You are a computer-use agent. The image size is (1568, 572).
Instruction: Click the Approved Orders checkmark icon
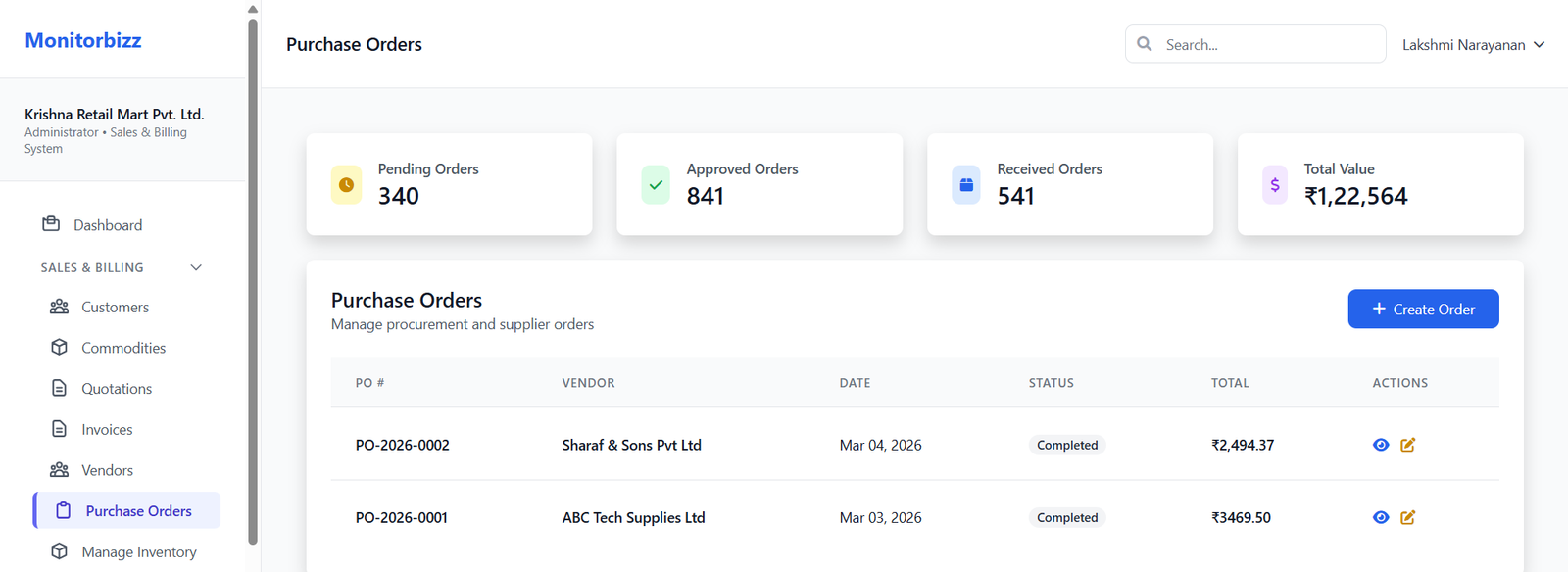tap(656, 184)
